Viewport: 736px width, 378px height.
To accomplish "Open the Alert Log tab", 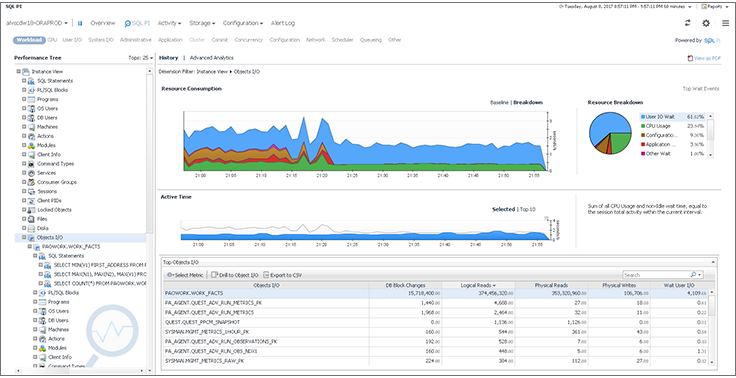I will pyautogui.click(x=283, y=23).
